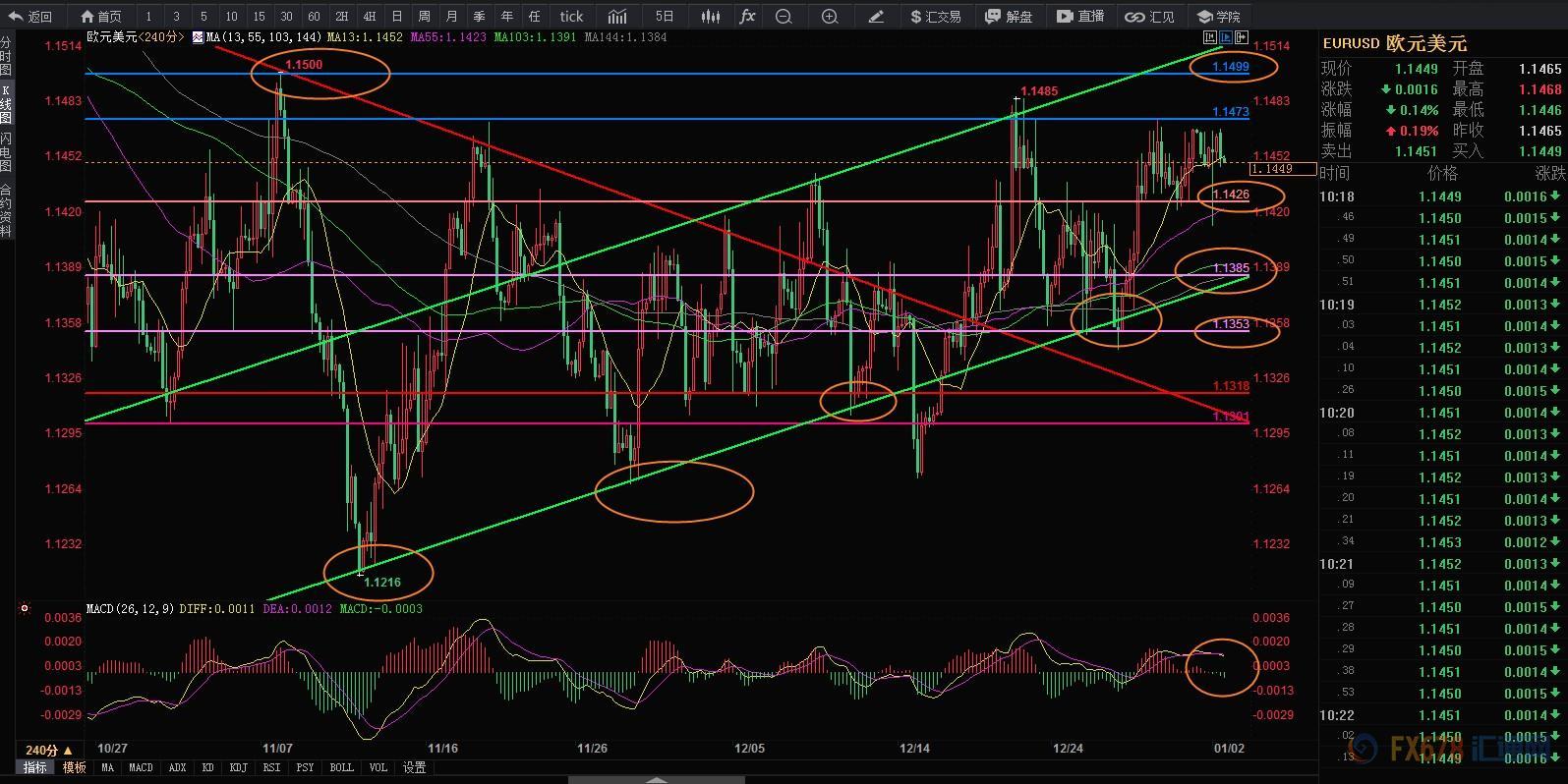Open 合约资料 sidebar tab
Viewport: 1568px width, 784px height.
click(x=6, y=211)
